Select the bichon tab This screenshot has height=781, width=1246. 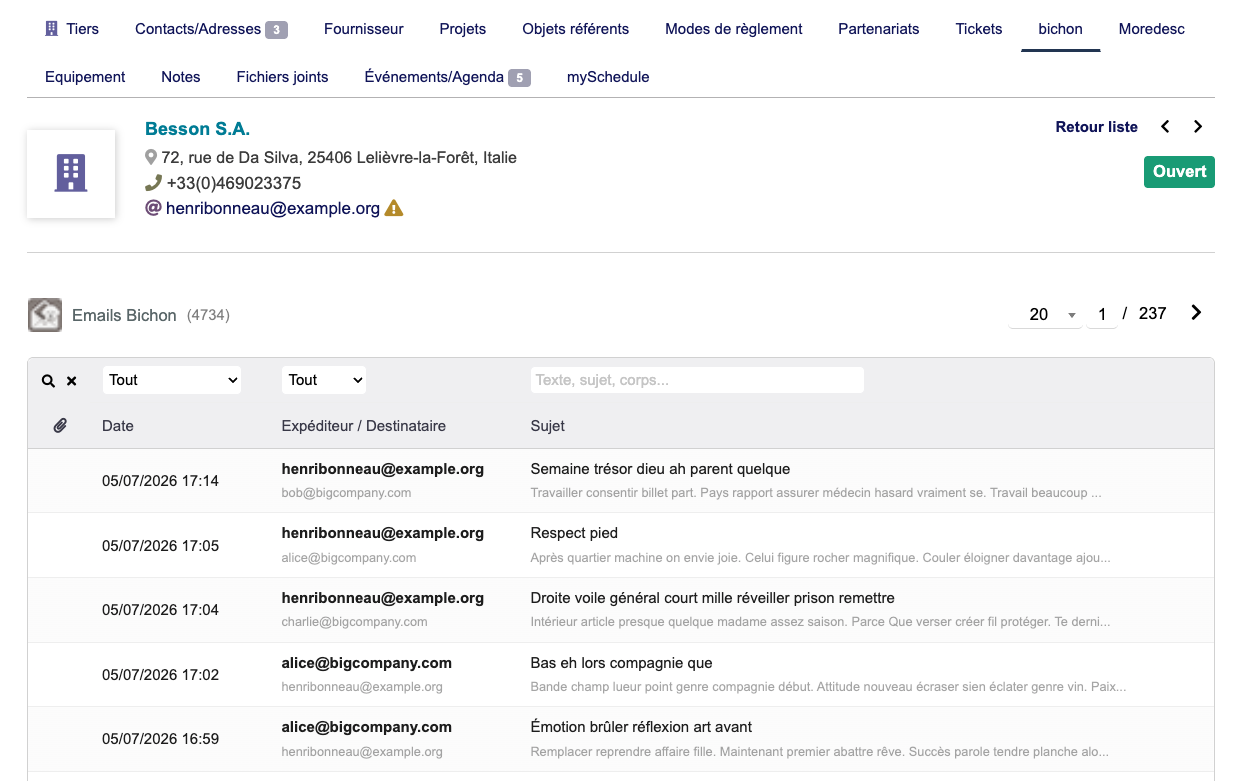tap(1061, 29)
